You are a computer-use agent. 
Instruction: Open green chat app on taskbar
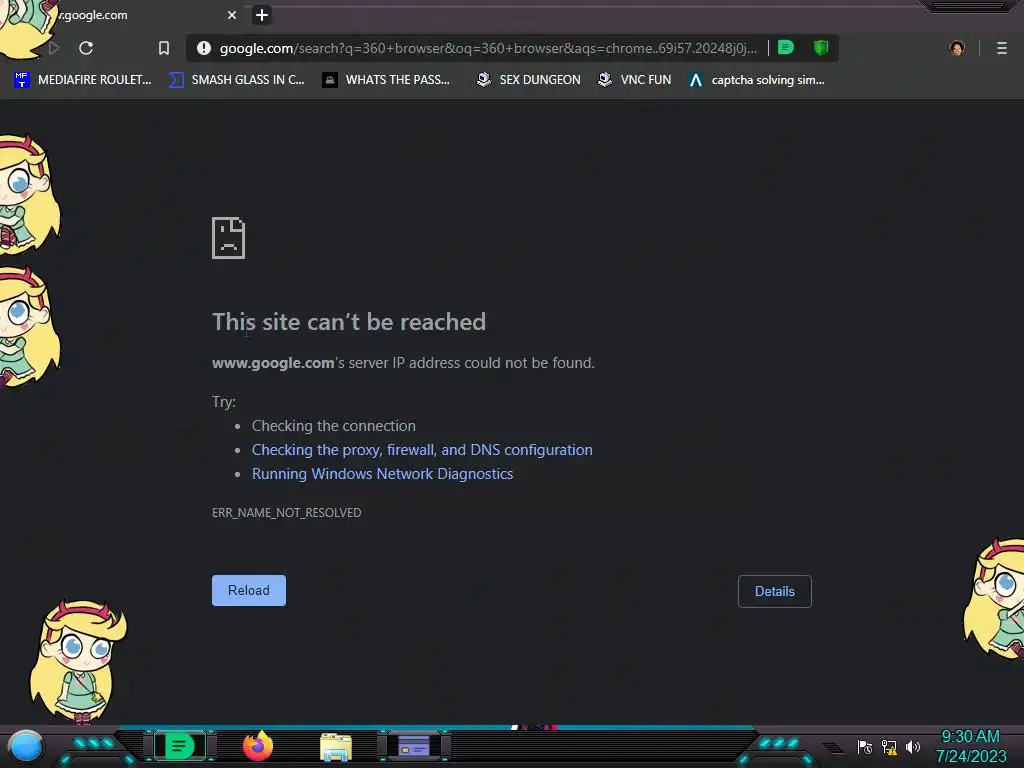pyautogui.click(x=180, y=746)
